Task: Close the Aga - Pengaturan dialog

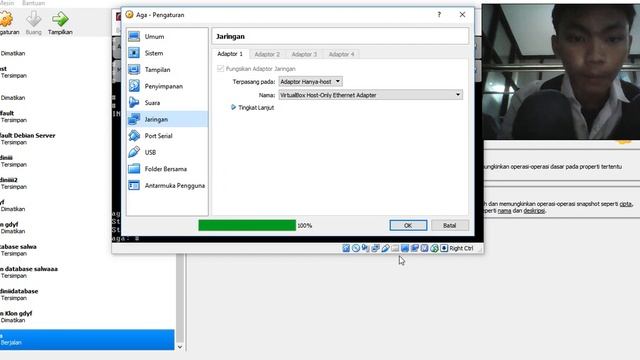Action: pyautogui.click(x=462, y=14)
